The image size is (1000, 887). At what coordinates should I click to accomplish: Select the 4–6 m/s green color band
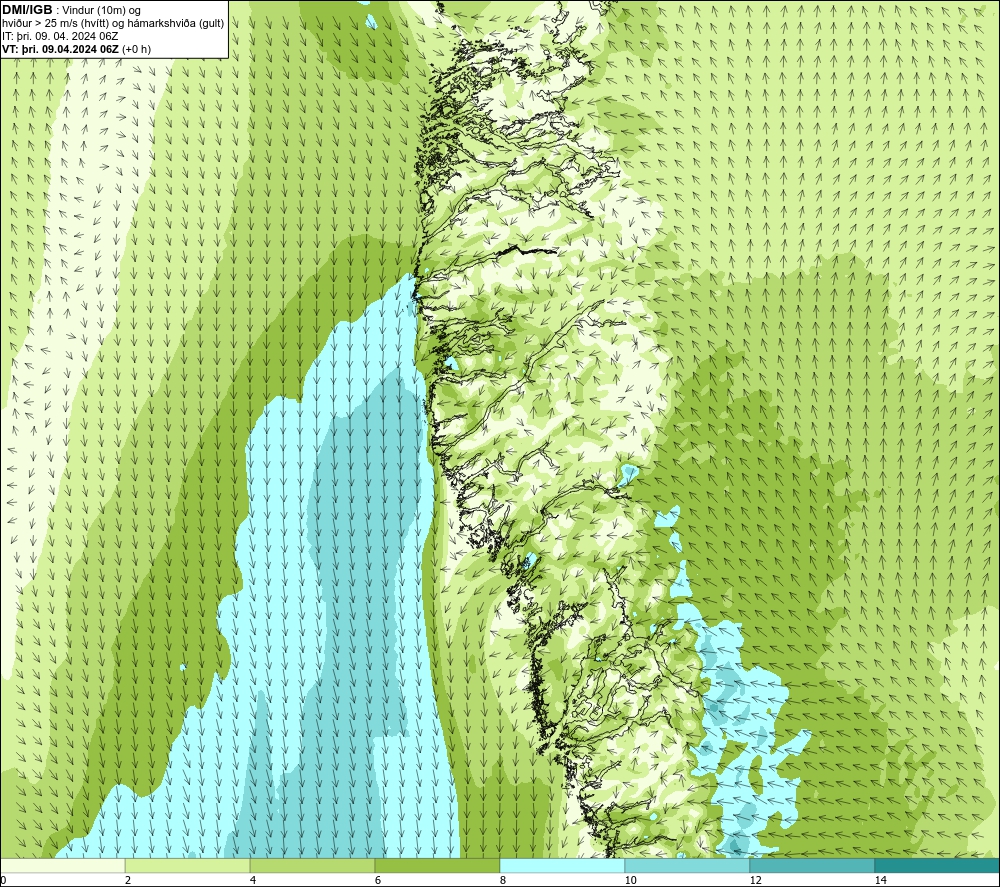coord(312,865)
